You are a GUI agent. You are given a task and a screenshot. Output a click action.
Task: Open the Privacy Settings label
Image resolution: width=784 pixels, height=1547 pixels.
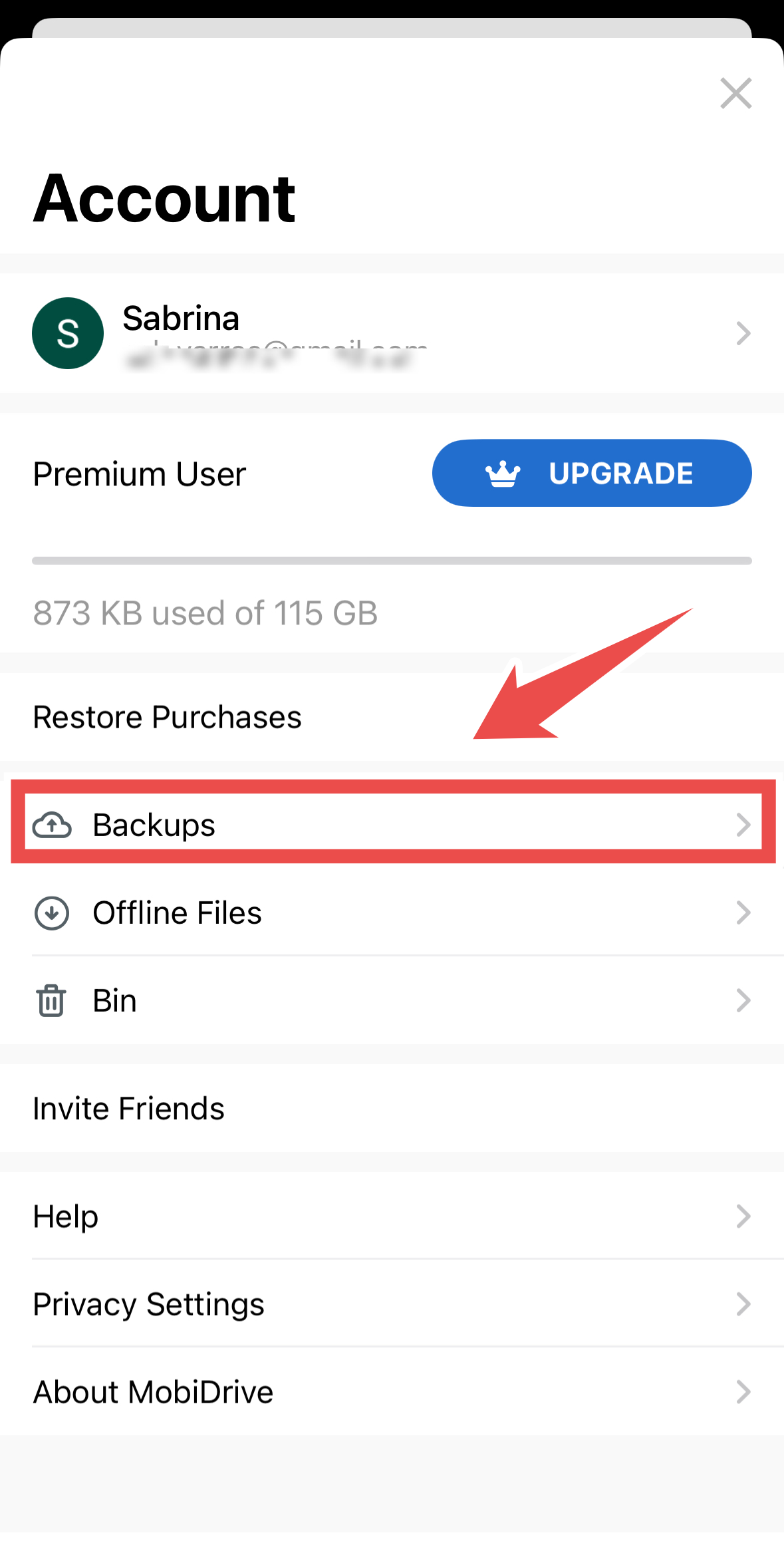tap(149, 1304)
